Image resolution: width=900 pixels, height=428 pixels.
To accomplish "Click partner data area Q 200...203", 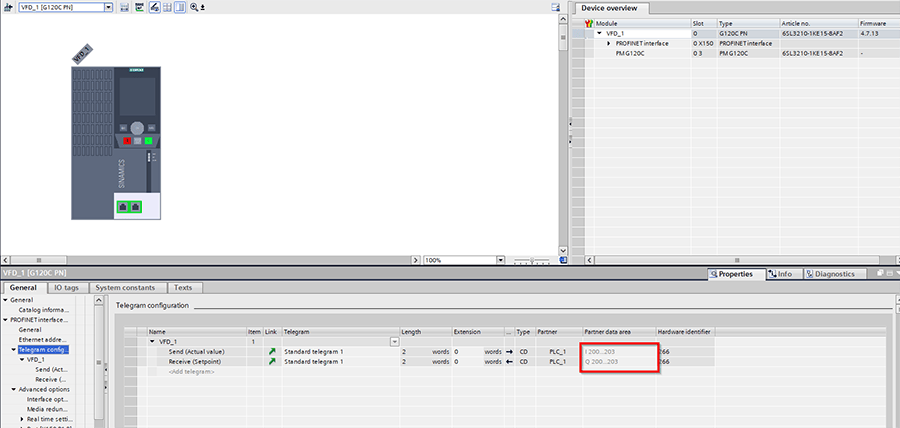I will pos(602,361).
